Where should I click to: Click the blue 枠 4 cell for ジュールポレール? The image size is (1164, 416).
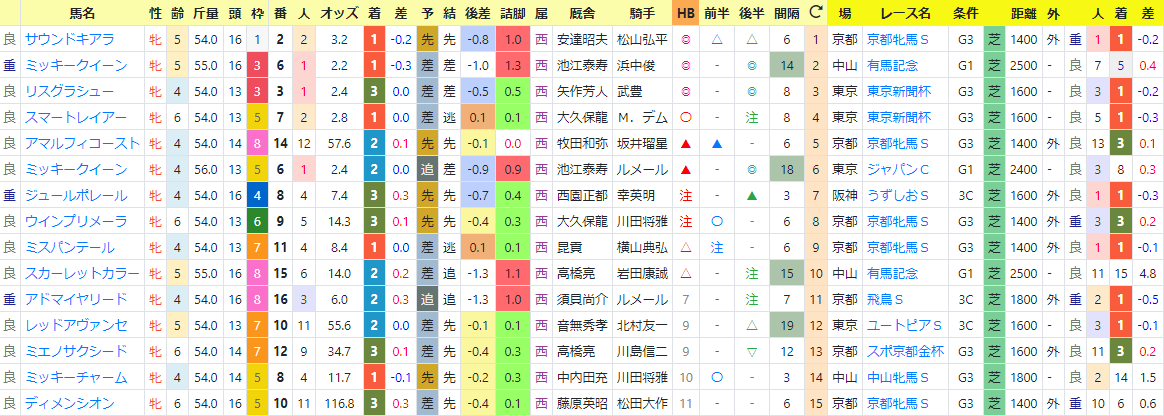tap(257, 195)
